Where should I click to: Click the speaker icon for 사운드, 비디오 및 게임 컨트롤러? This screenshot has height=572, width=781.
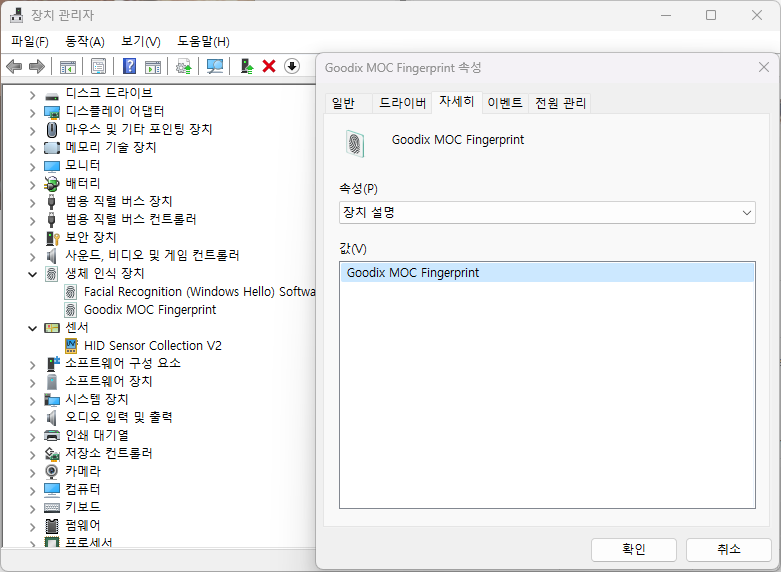point(51,256)
